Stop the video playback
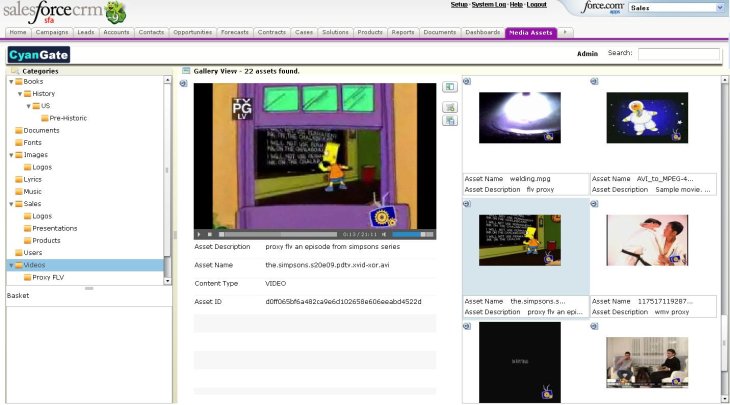730x405 pixels. pyautogui.click(x=210, y=234)
